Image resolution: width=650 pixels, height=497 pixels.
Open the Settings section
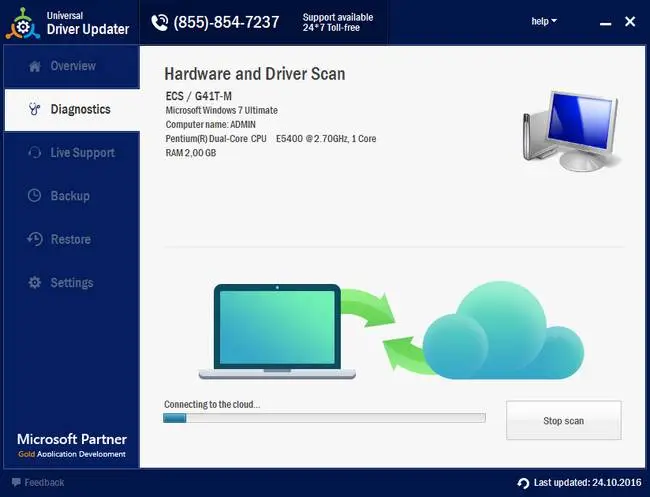click(72, 283)
